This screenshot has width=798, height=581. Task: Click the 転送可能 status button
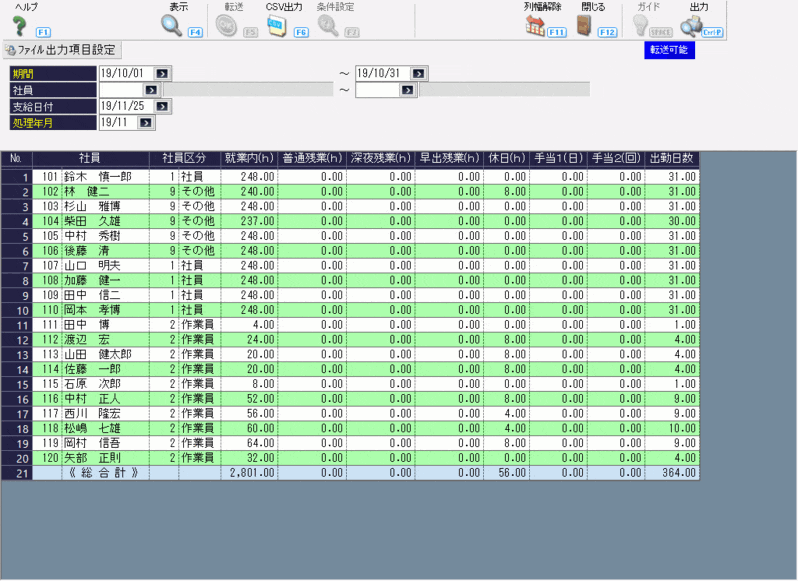pyautogui.click(x=669, y=50)
